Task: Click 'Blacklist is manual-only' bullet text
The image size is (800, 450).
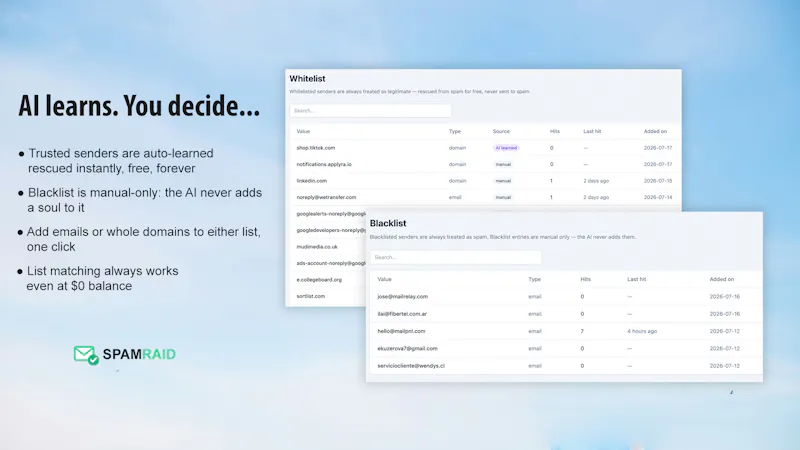Action: click(145, 200)
